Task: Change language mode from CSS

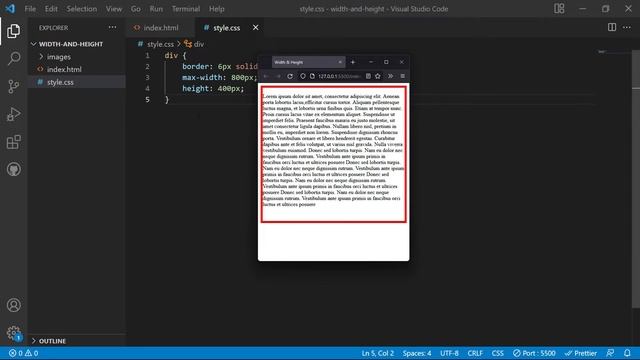Action: click(498, 353)
